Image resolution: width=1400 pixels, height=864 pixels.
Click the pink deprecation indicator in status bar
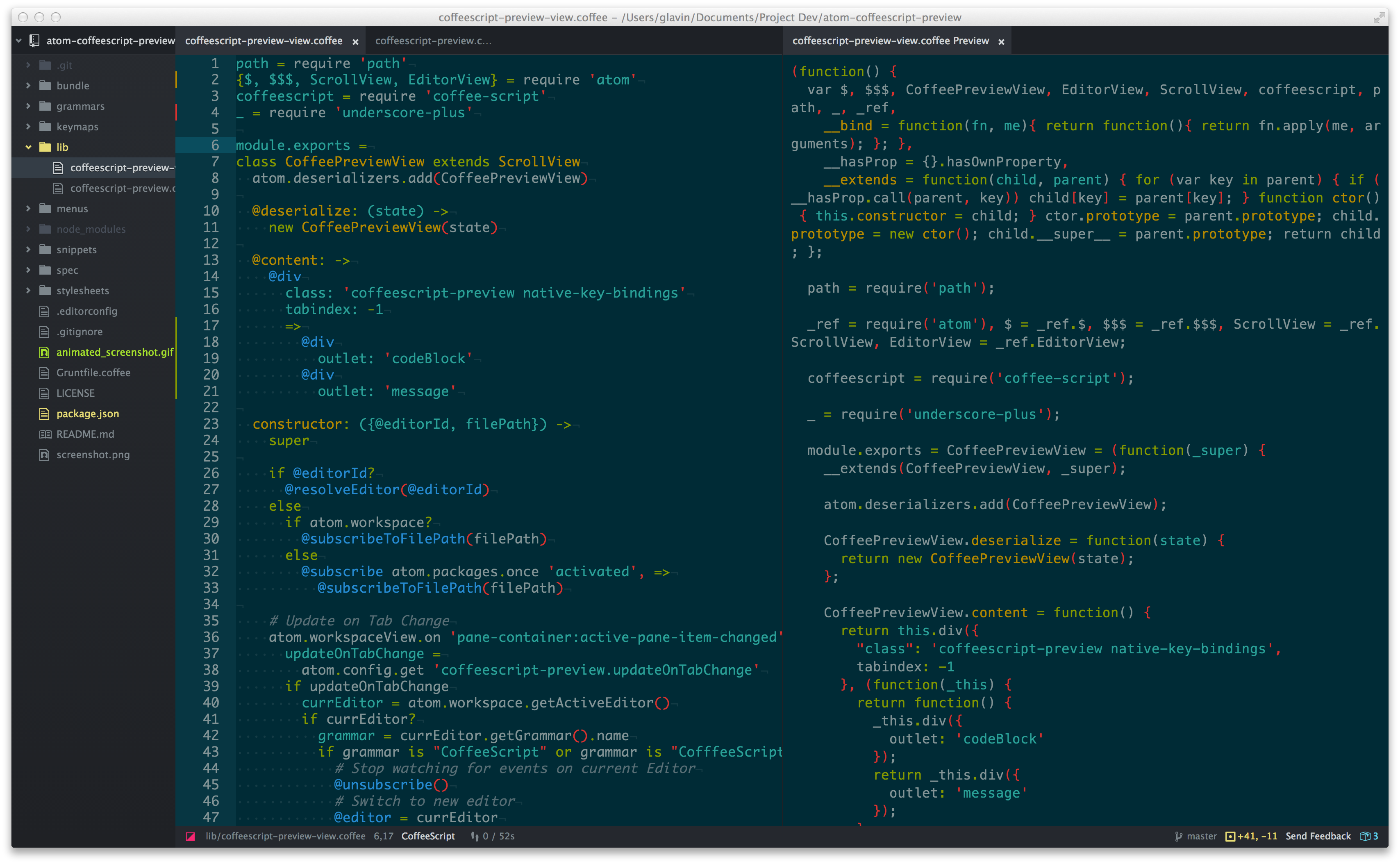pyautogui.click(x=191, y=836)
